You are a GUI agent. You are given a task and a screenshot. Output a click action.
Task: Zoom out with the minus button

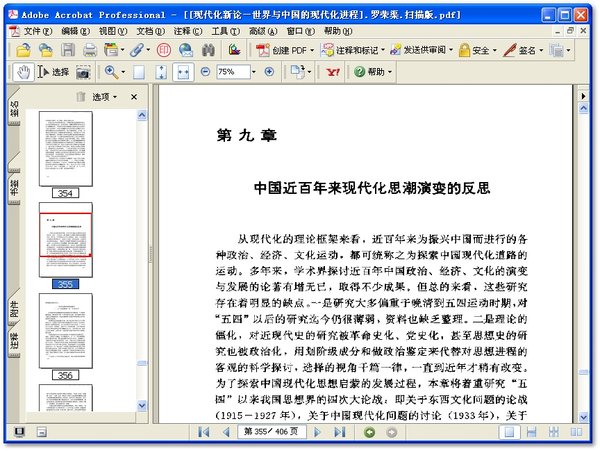[205, 72]
